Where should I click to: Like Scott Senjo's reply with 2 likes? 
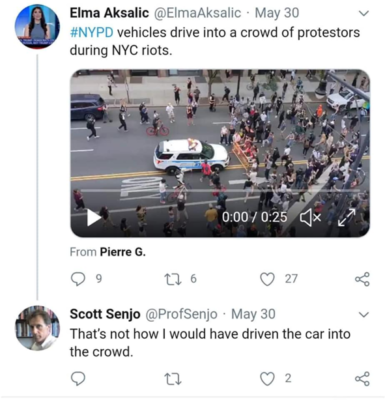(x=267, y=379)
